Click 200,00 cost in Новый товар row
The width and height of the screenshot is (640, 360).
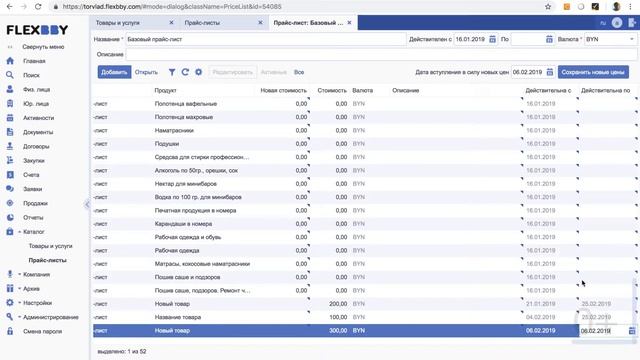338,304
